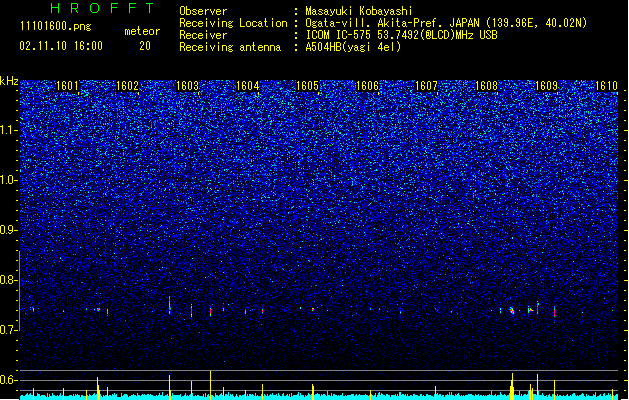Click the 1.1 kHz axis label
629x400 pixels.
(x=9, y=130)
